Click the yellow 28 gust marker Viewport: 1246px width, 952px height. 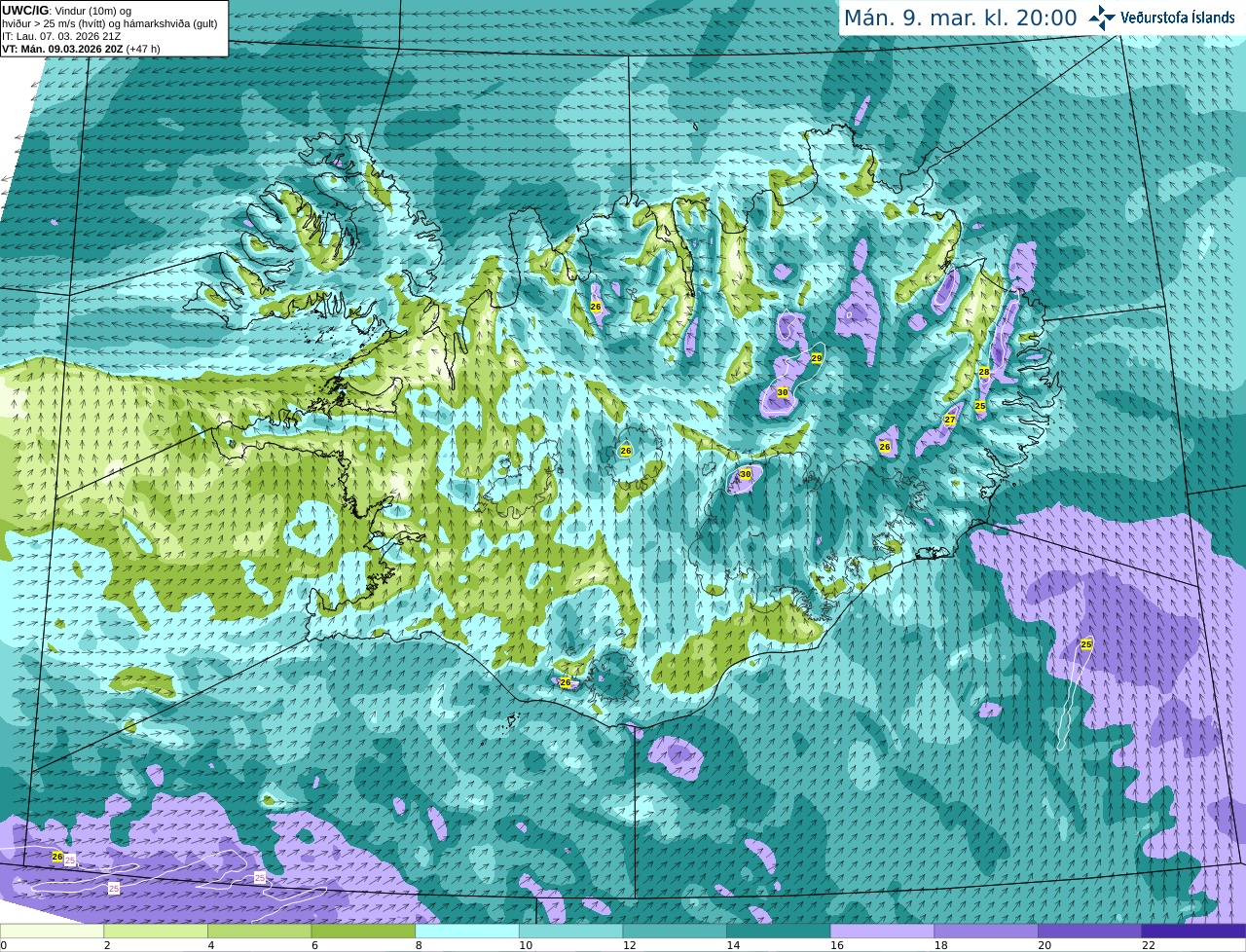coord(984,372)
